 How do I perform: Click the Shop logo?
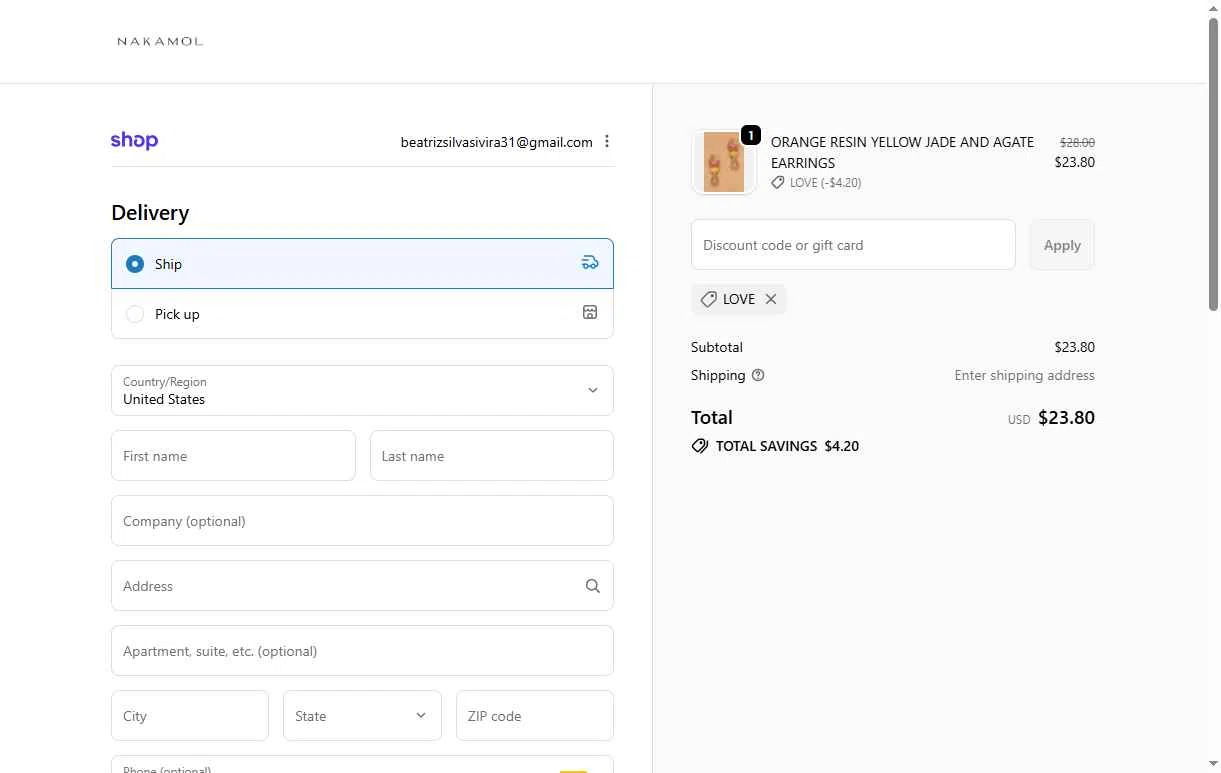pyautogui.click(x=134, y=141)
